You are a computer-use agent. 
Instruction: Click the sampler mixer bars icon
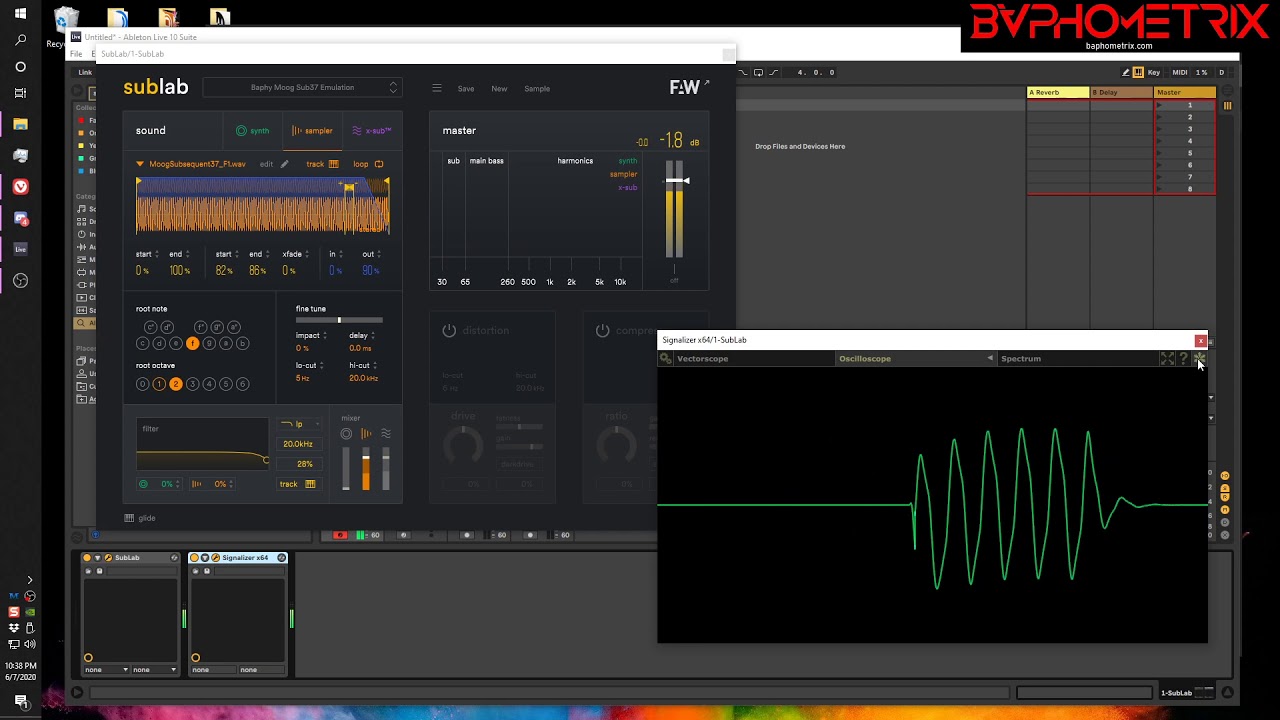(366, 433)
